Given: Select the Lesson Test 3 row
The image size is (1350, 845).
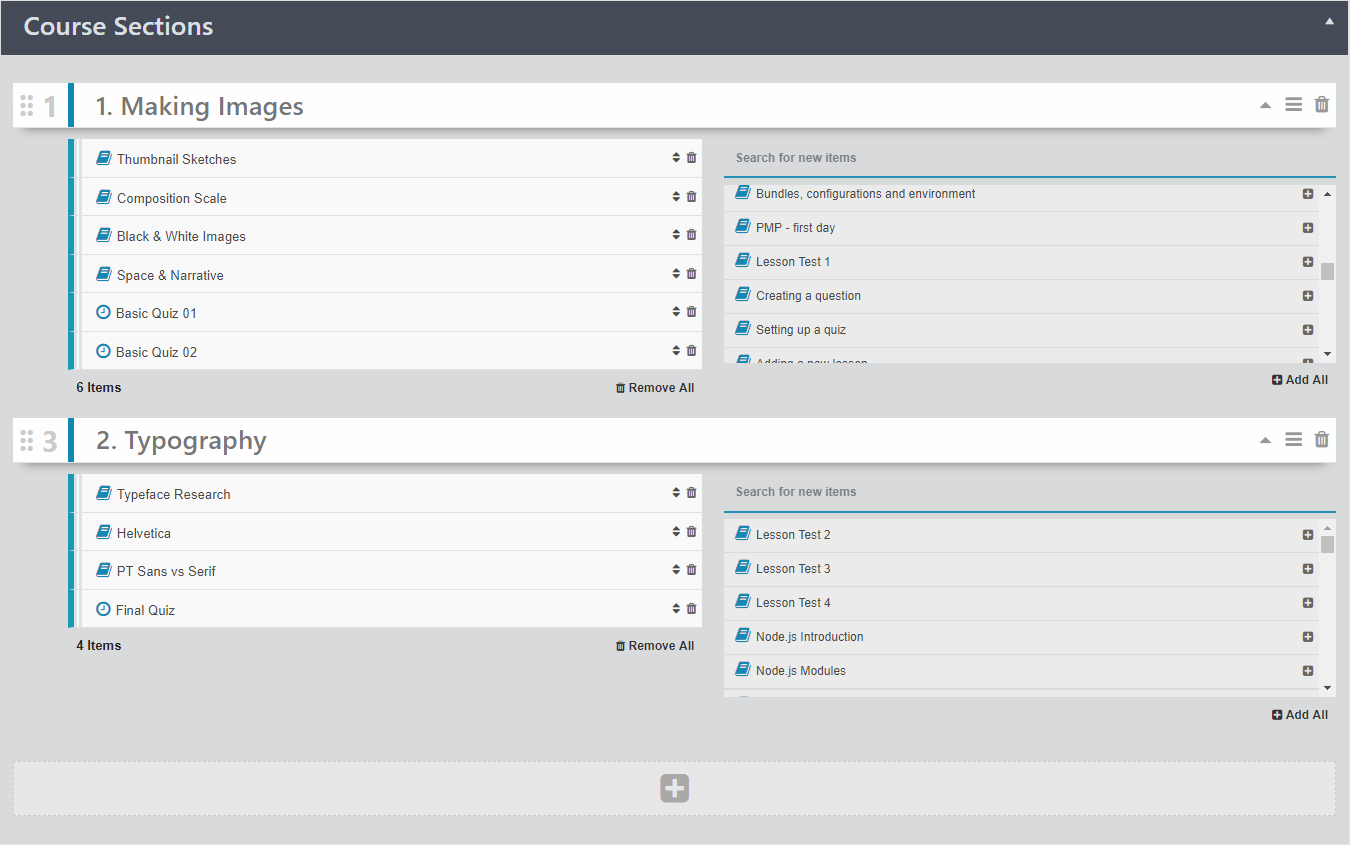Looking at the screenshot, I should click(1021, 569).
